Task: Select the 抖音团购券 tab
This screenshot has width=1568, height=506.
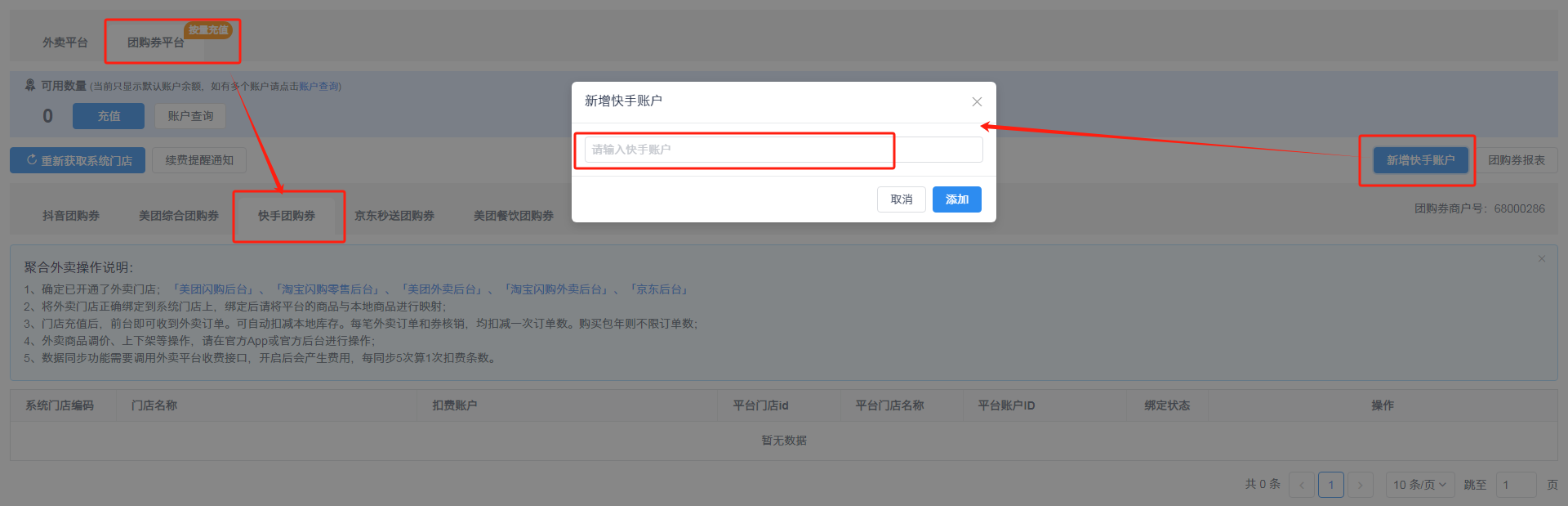Action: pyautogui.click(x=71, y=216)
